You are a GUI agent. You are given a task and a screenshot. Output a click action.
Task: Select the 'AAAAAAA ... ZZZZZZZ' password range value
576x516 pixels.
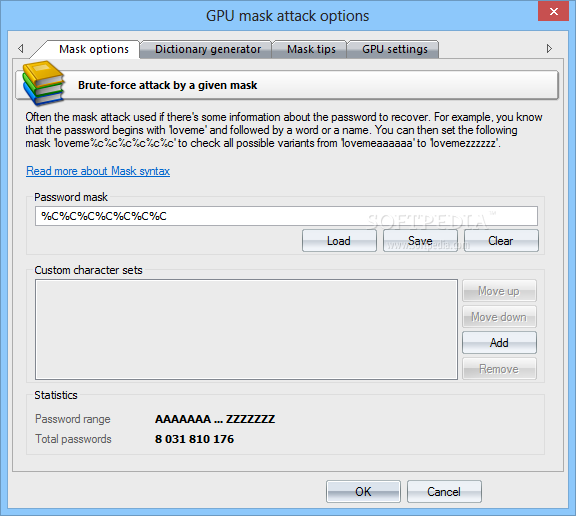tap(215, 419)
